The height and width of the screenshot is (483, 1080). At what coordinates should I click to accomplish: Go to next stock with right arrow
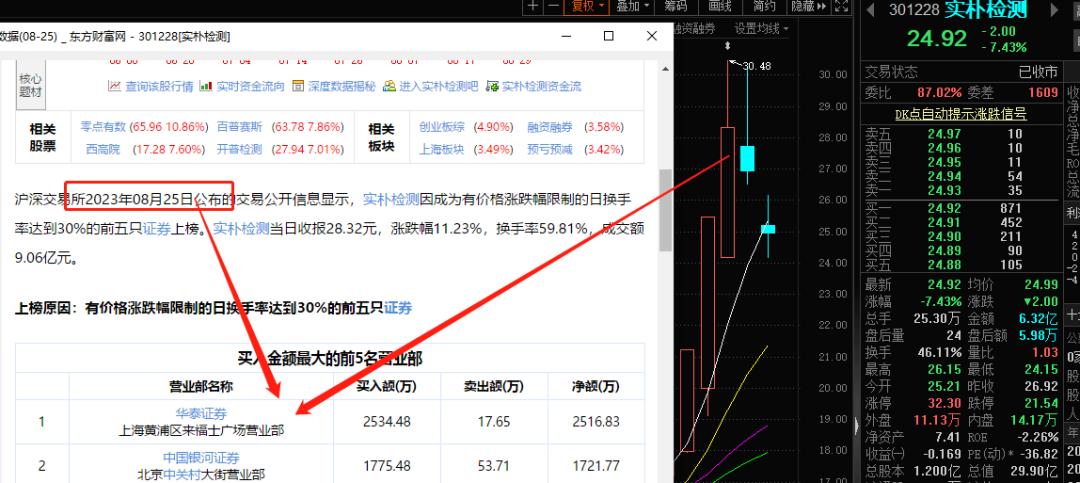[1055, 10]
